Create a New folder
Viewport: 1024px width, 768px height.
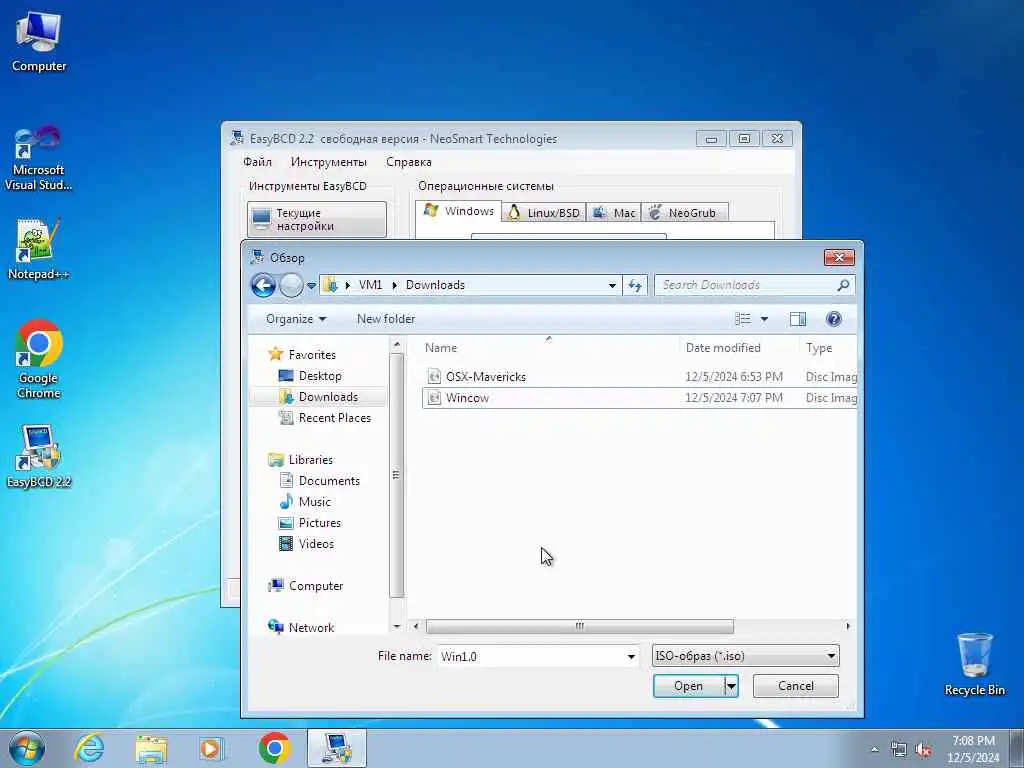pos(386,319)
